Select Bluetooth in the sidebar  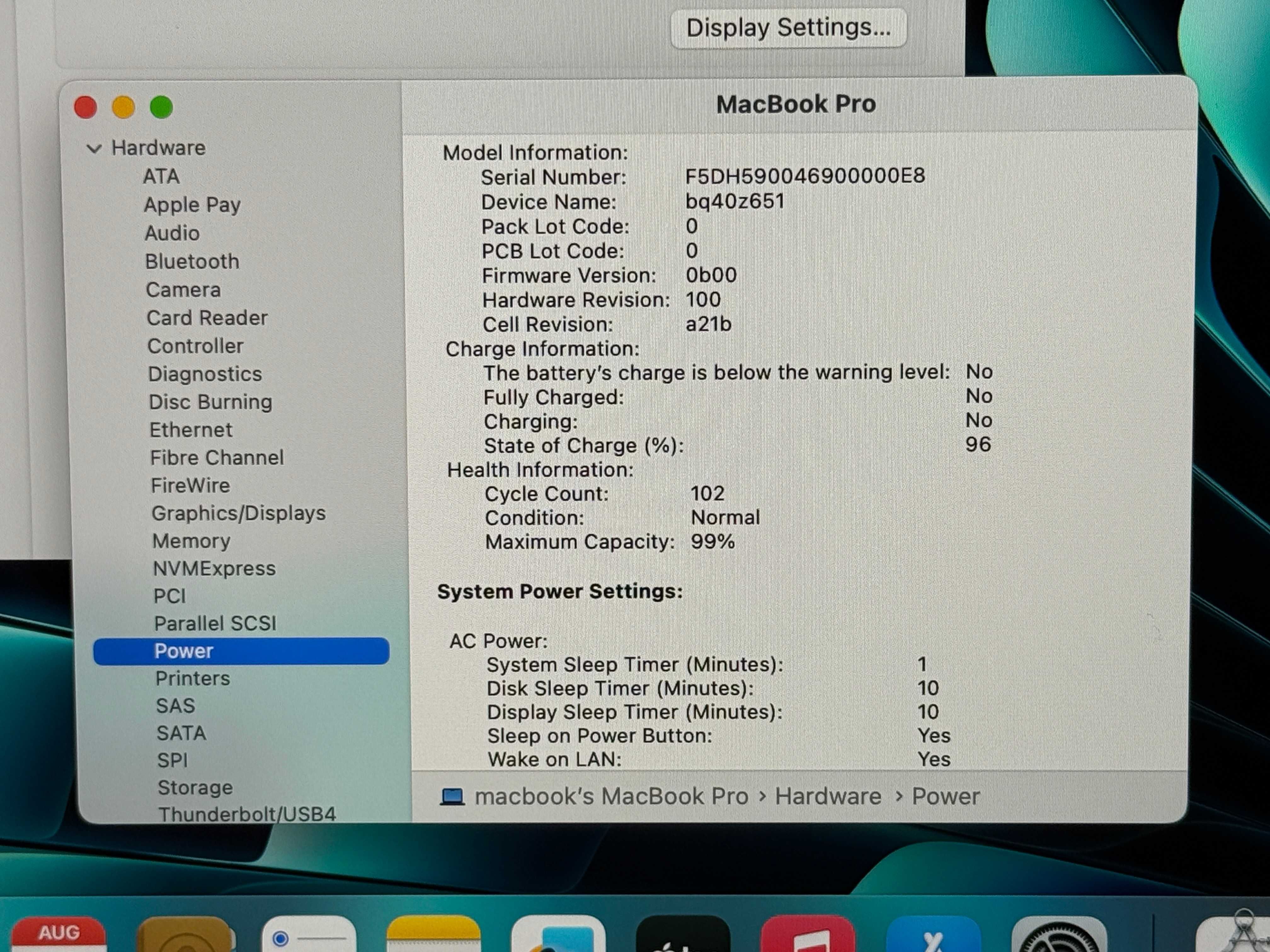192,262
